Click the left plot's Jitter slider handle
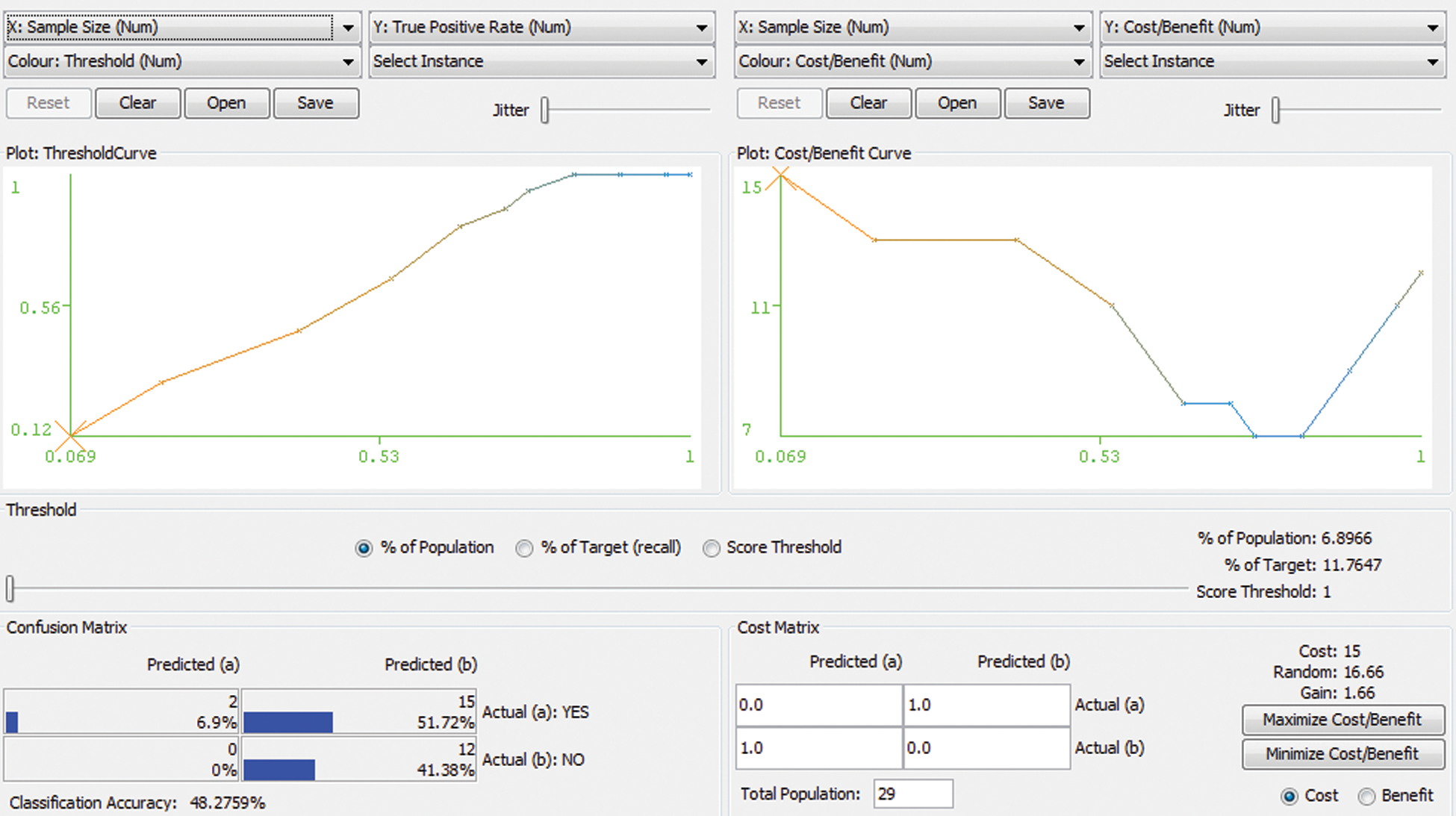The image size is (1456, 816). pos(545,110)
